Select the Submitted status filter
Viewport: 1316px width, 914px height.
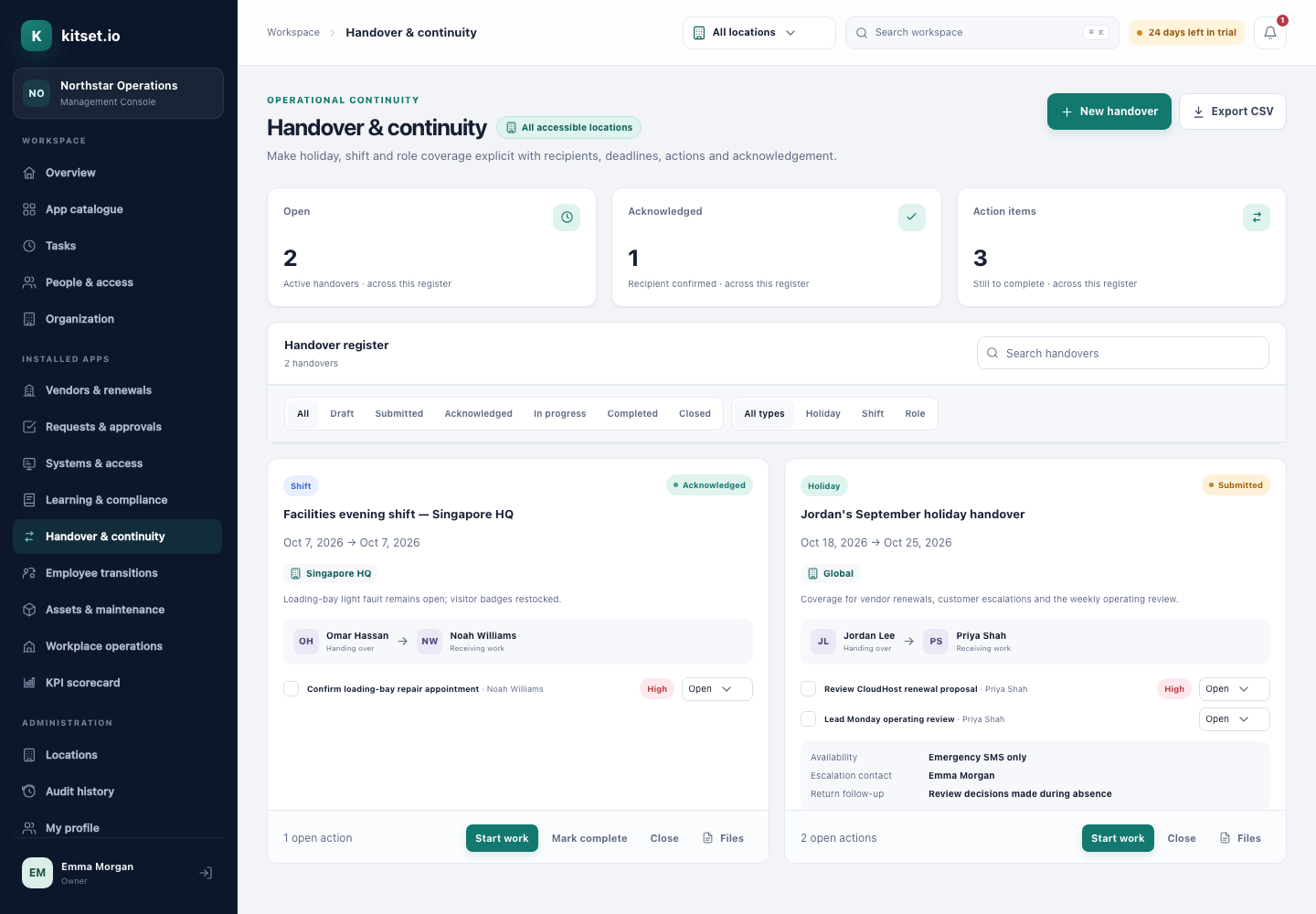coord(399,414)
